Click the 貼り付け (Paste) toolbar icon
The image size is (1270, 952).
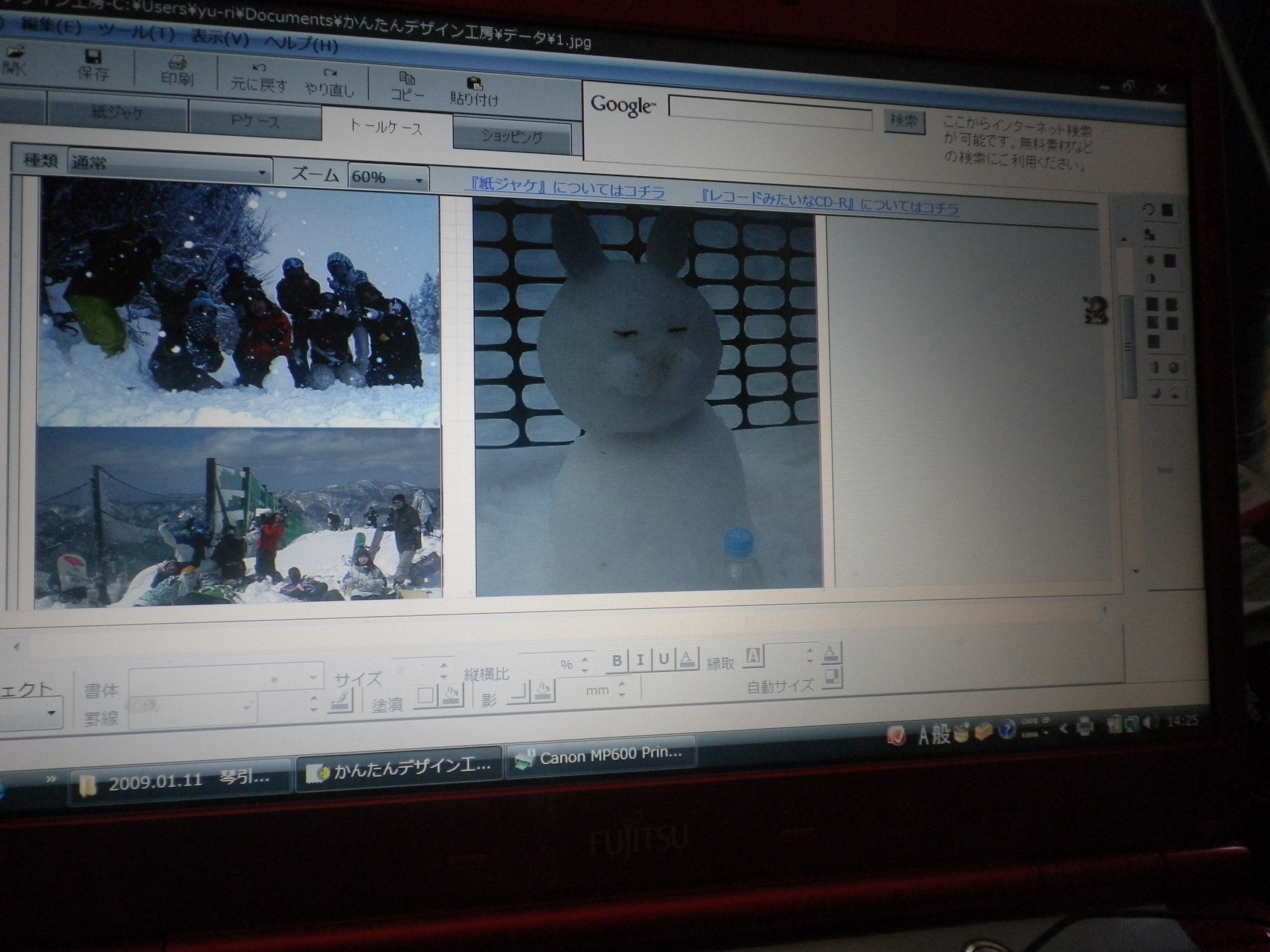[x=474, y=90]
